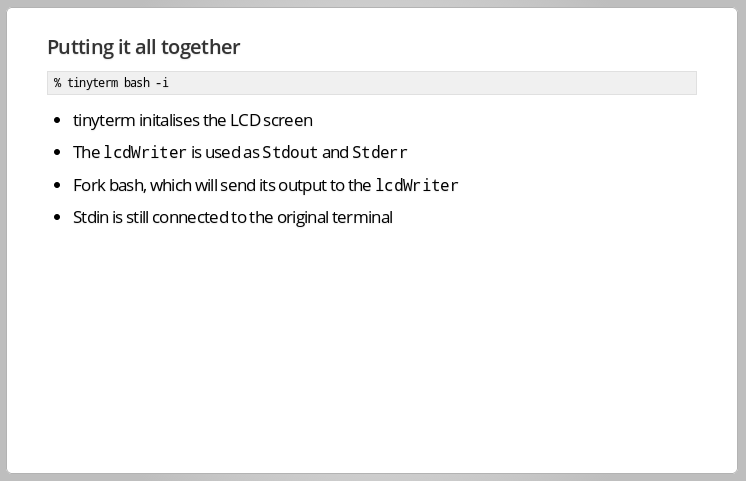Click the "% tinyterm bash -i" code block

click(372, 83)
